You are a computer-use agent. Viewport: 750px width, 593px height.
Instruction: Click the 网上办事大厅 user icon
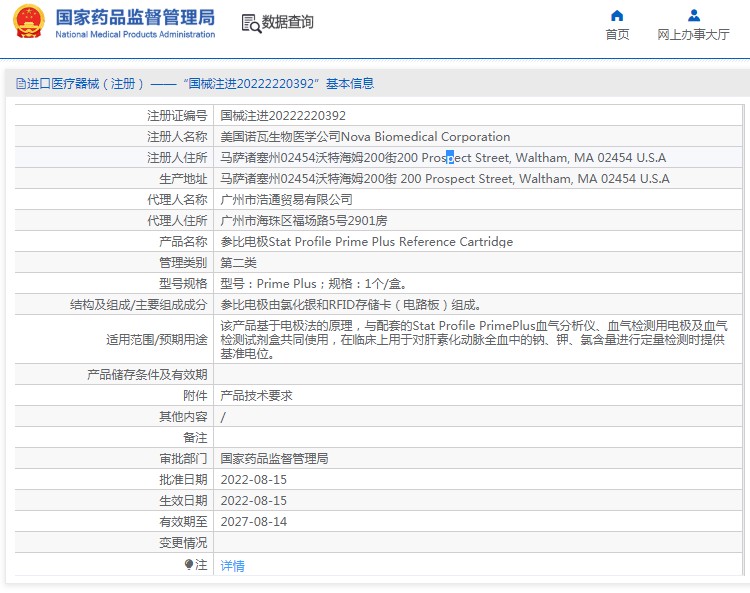pyautogui.click(x=694, y=16)
